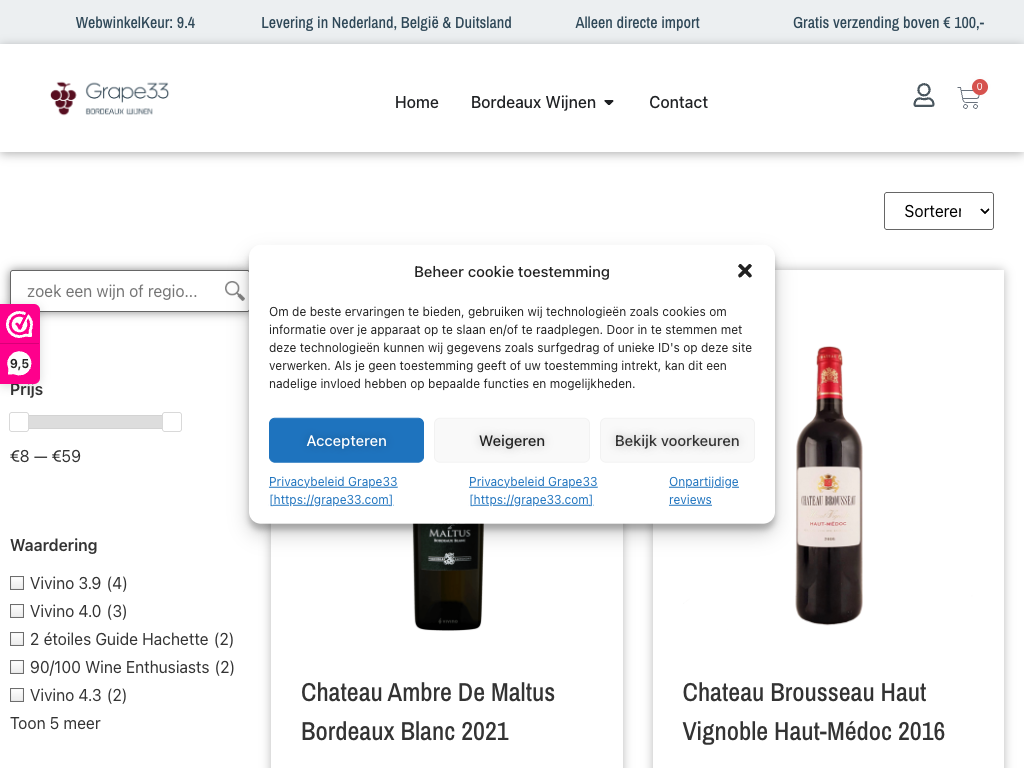Open the WebwinkelKeur 9,5 rating badge

coord(20,343)
